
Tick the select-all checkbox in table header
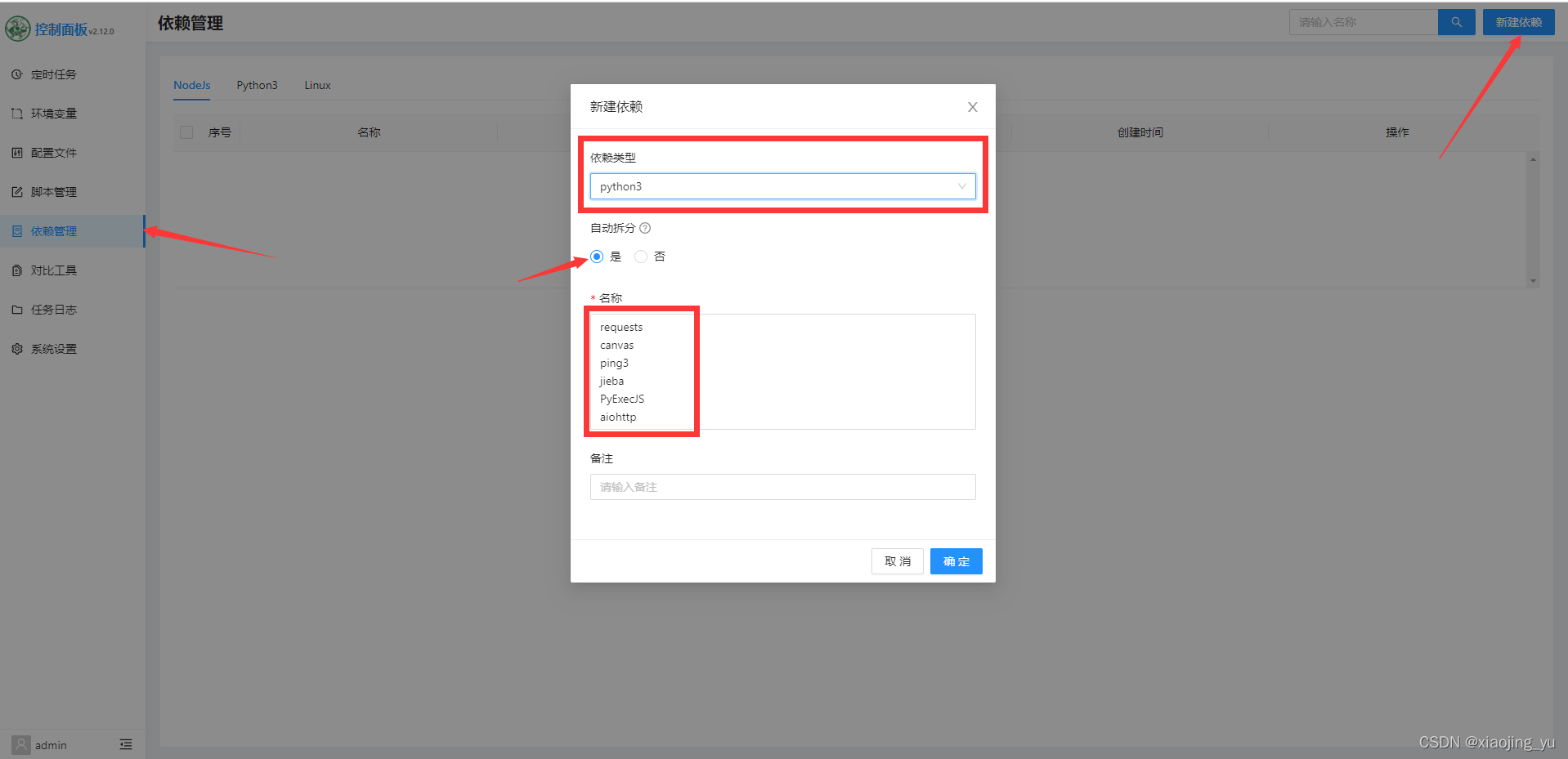point(186,132)
